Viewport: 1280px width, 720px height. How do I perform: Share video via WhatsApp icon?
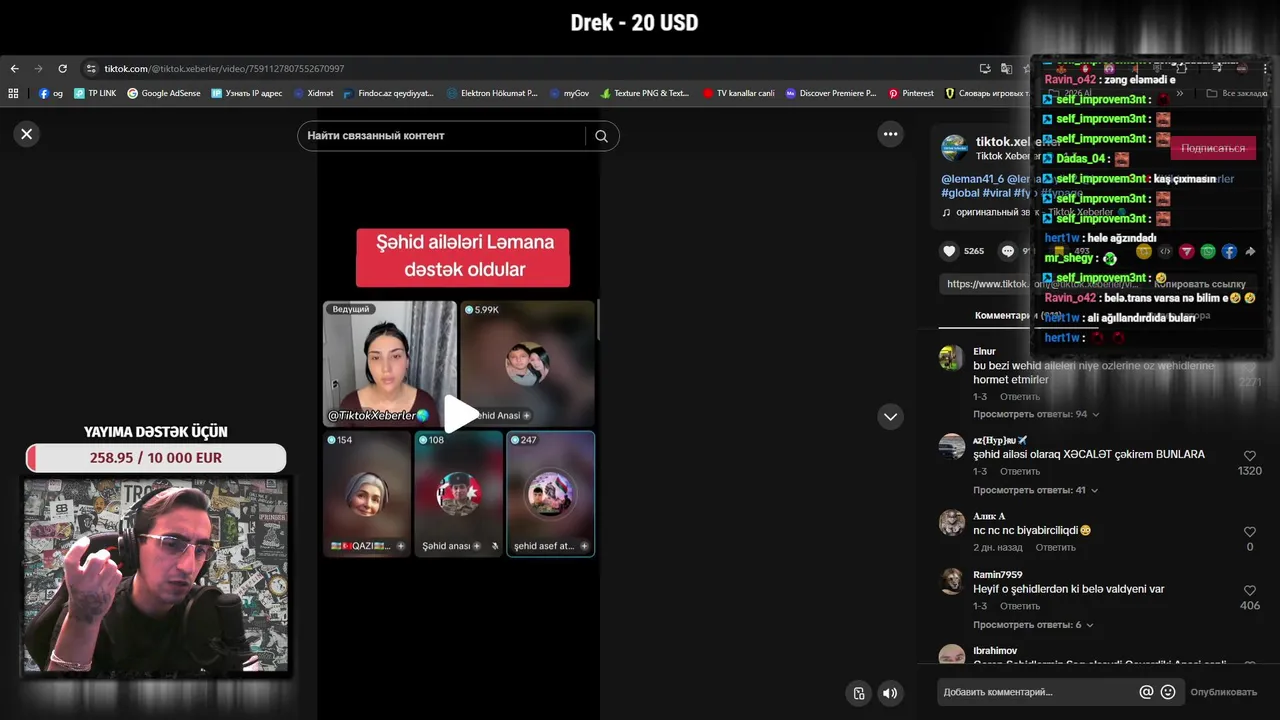1208,251
